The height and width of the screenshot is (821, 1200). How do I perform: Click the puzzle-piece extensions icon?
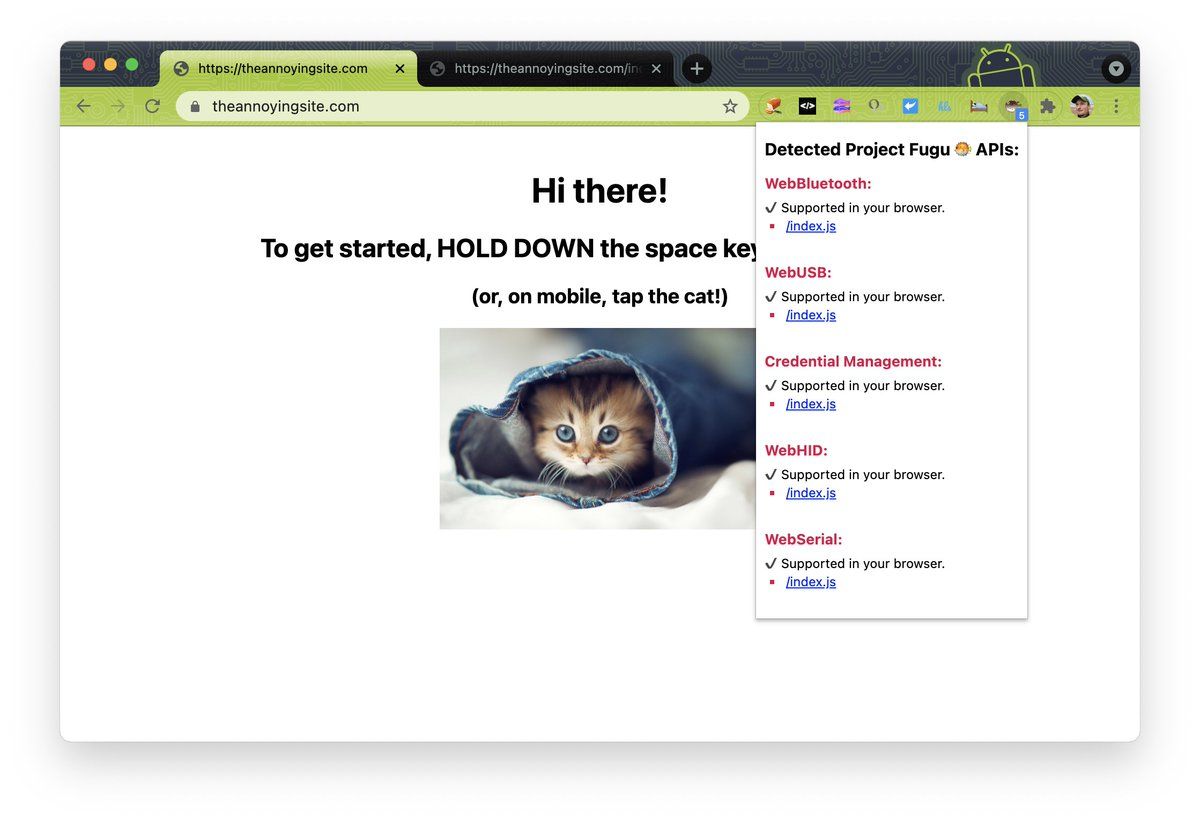point(1046,105)
